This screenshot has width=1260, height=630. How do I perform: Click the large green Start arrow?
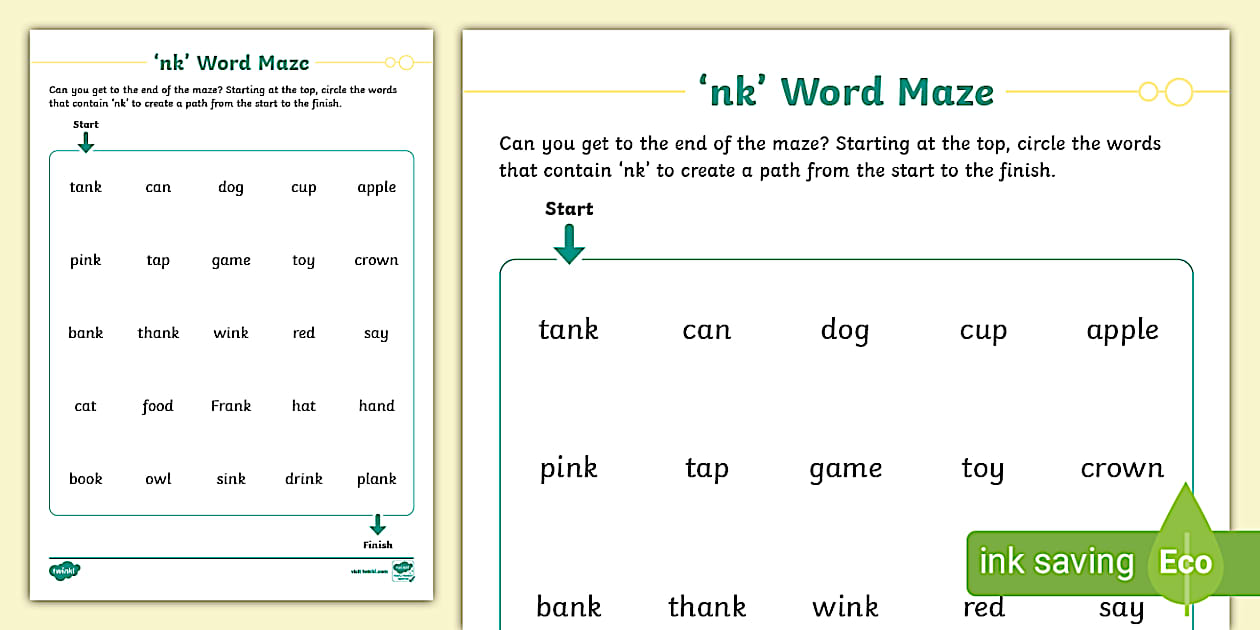pyautogui.click(x=569, y=244)
